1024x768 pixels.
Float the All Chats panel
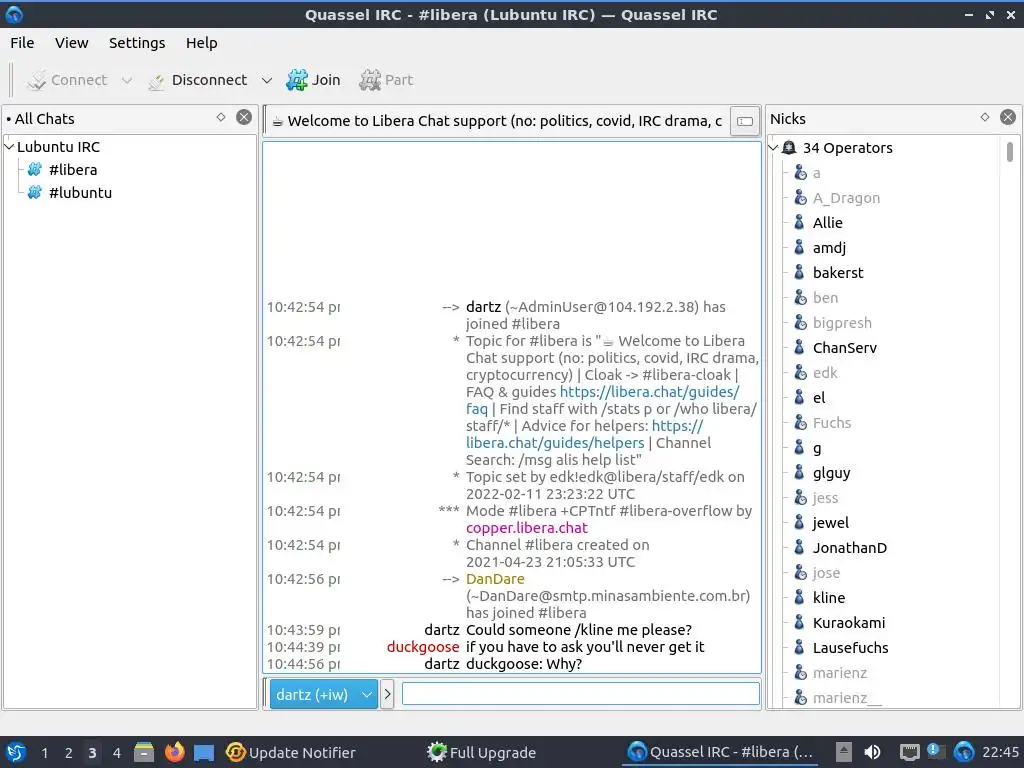point(221,118)
